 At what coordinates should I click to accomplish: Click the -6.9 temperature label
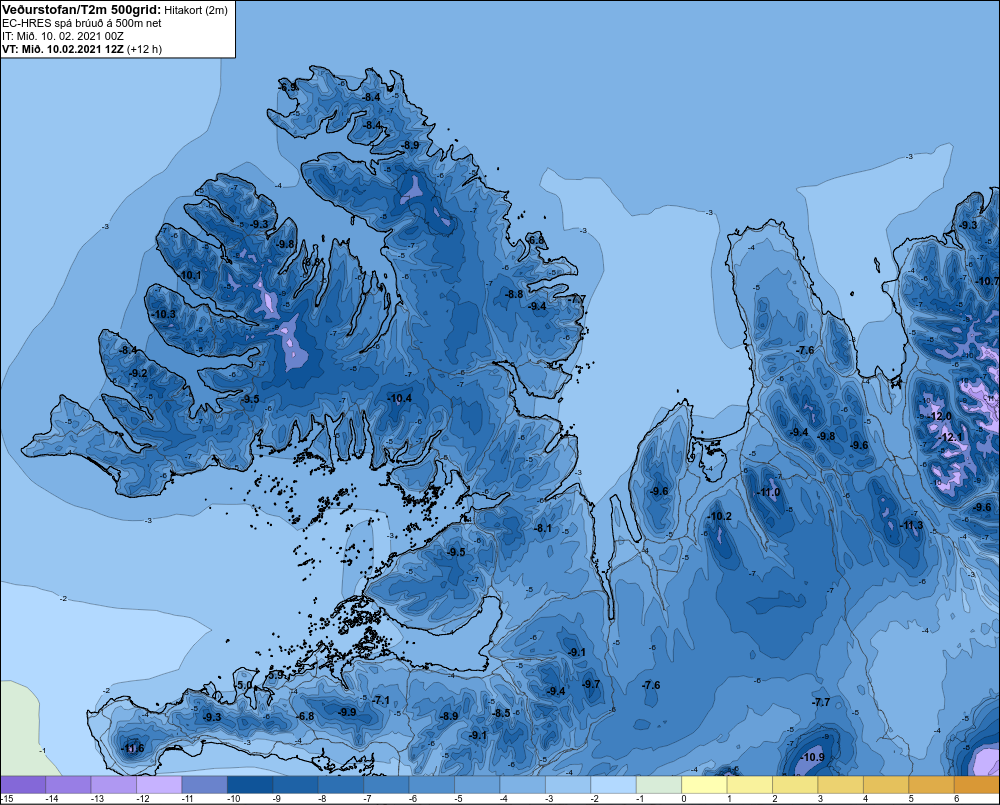(288, 87)
